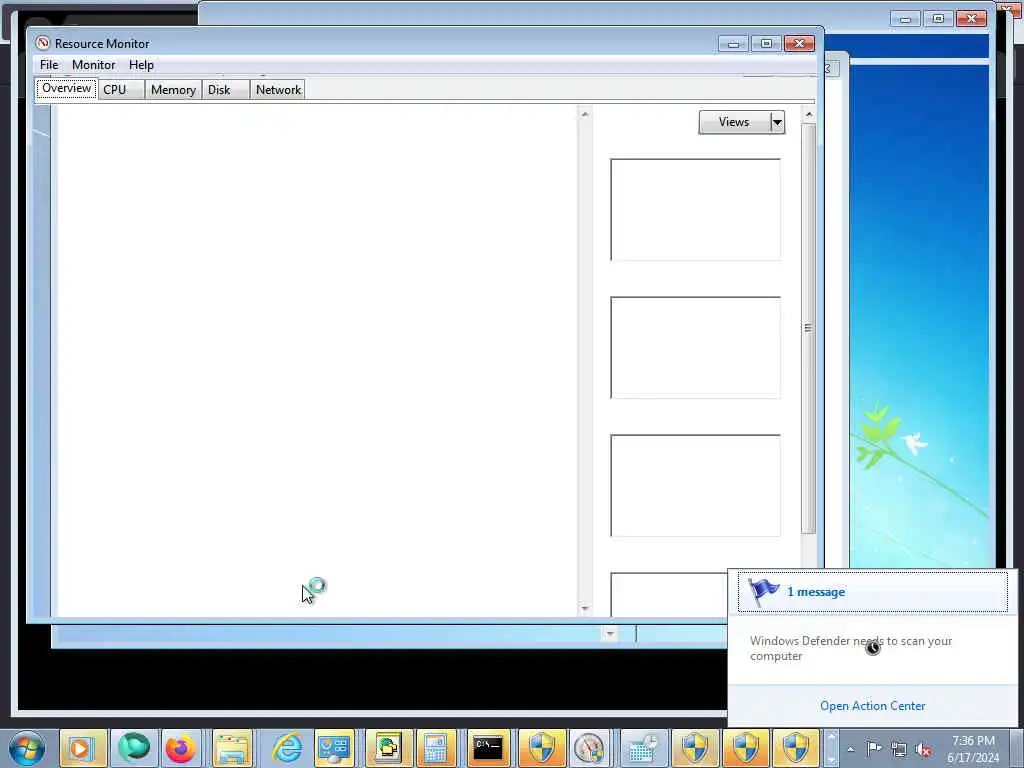The height and width of the screenshot is (768, 1024).
Task: Click the Views button
Action: [734, 122]
